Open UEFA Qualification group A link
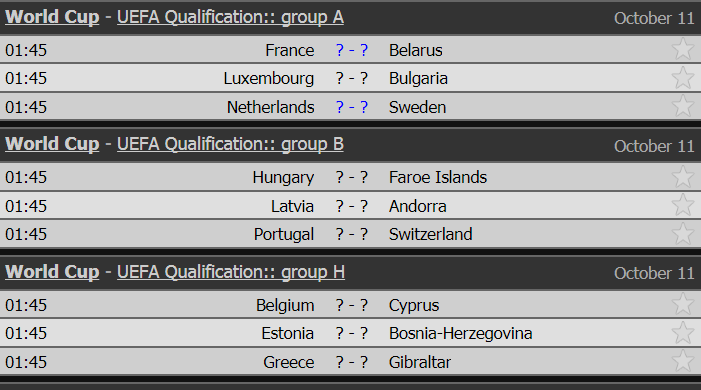701x390 pixels. (x=230, y=17)
